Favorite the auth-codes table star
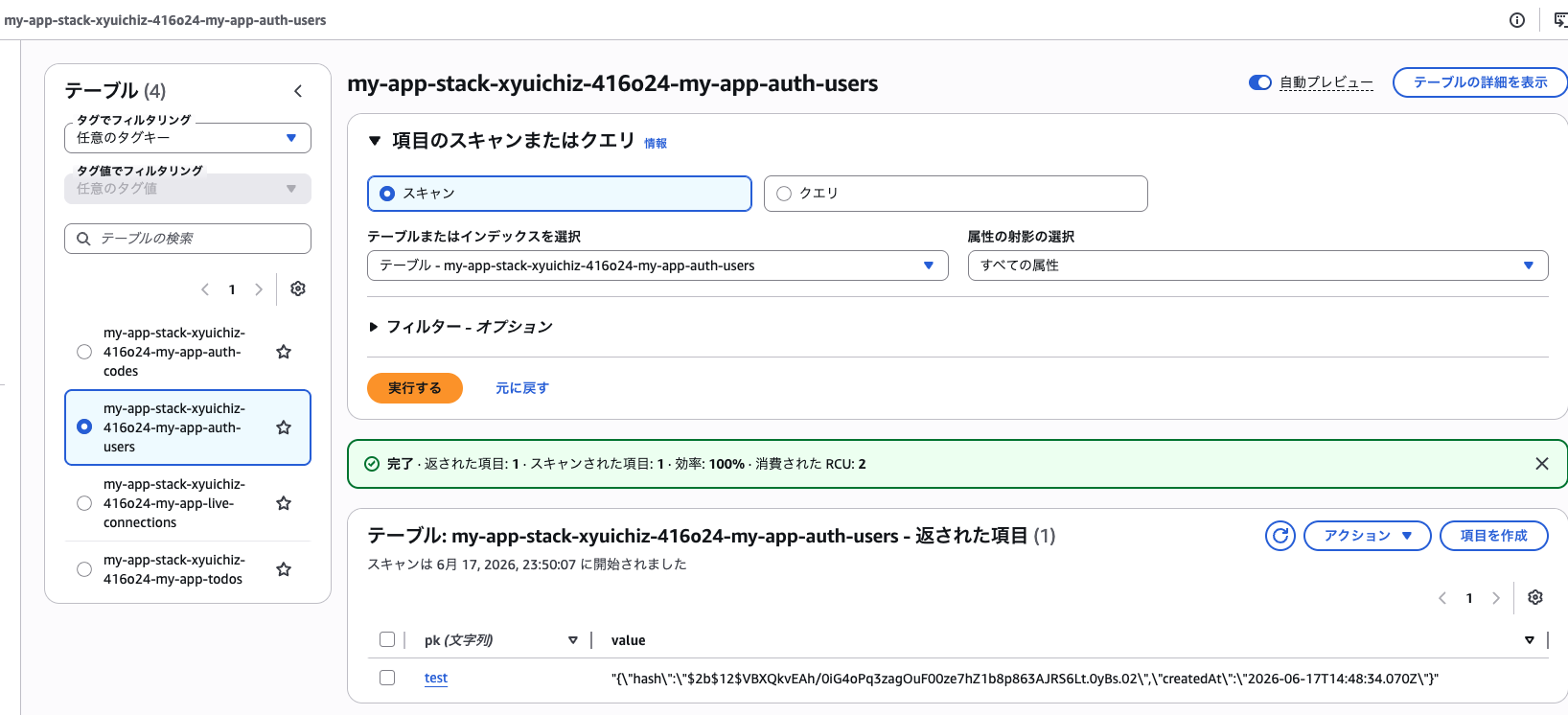1568x715 pixels. (284, 352)
